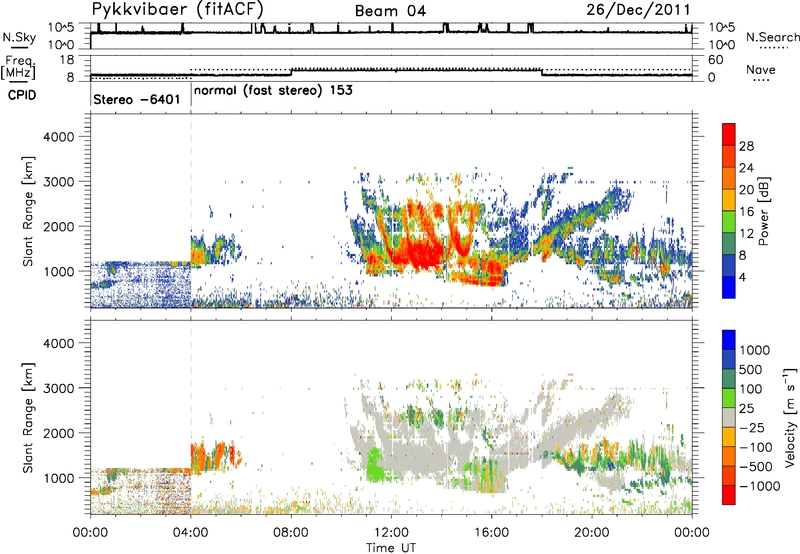Click the '3000' tick on the velocity panel axis
This screenshot has height=554, width=800.
click(58, 388)
